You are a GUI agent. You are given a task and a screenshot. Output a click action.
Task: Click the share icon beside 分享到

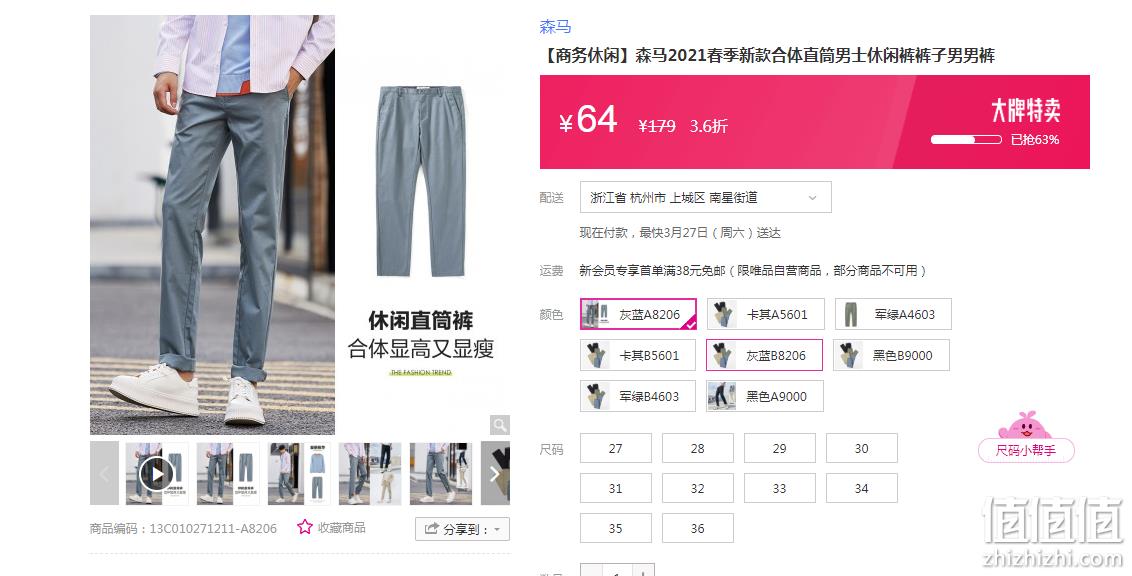[x=432, y=529]
